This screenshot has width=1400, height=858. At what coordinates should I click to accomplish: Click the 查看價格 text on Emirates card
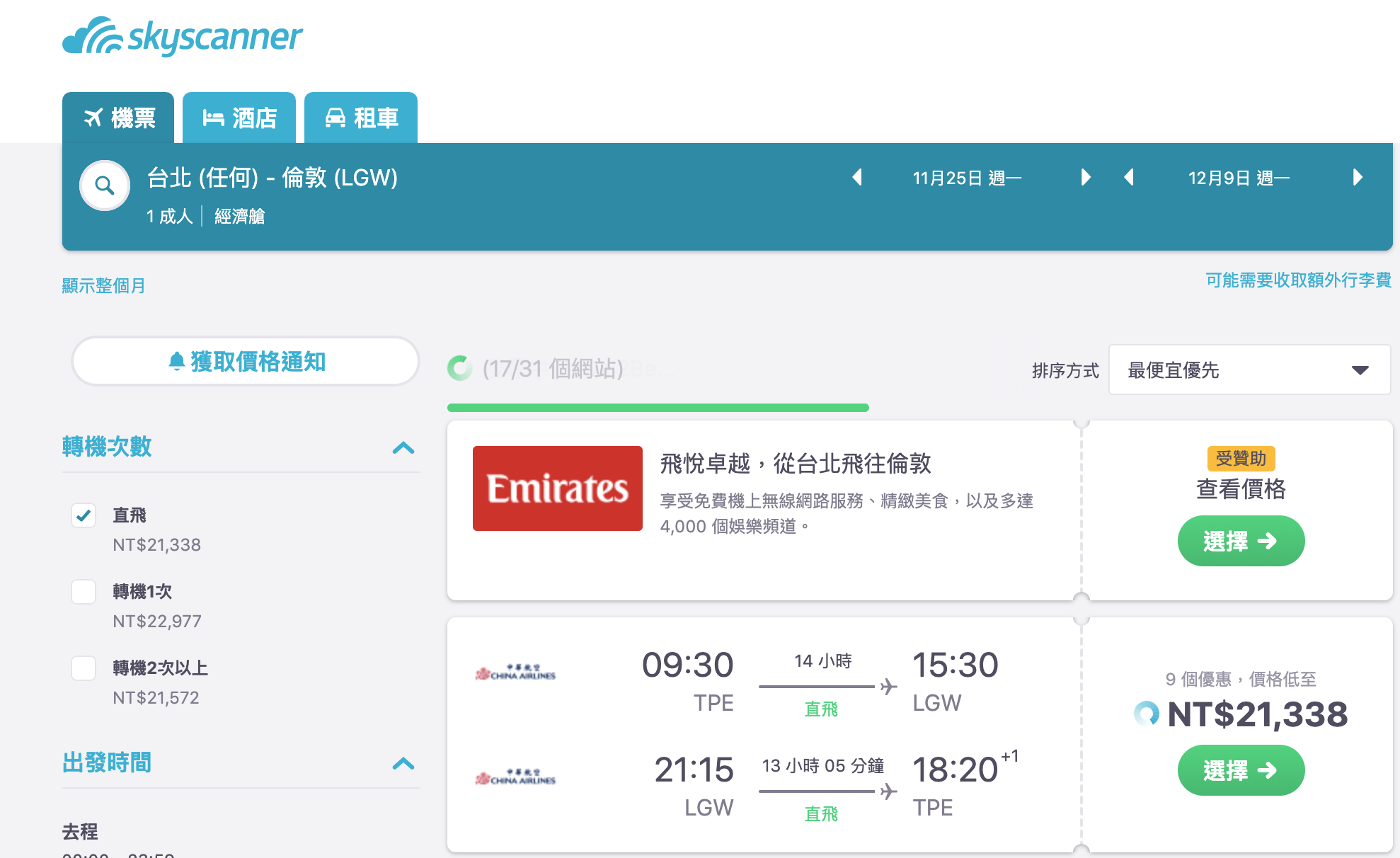coord(1241,489)
